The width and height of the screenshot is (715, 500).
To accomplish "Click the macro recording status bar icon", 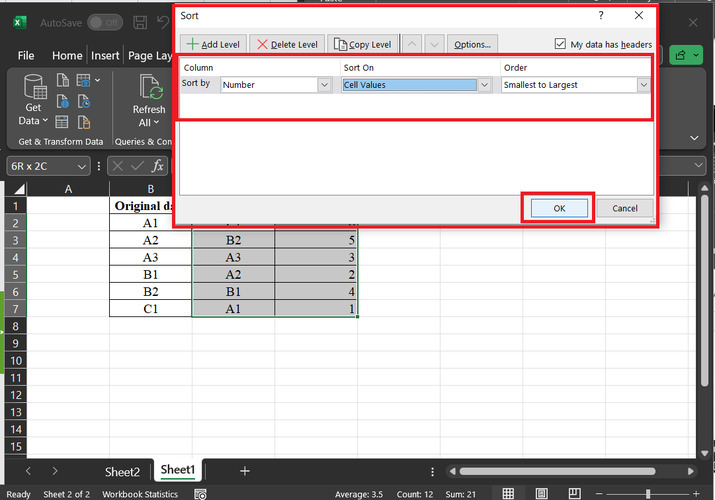I will (x=200, y=494).
